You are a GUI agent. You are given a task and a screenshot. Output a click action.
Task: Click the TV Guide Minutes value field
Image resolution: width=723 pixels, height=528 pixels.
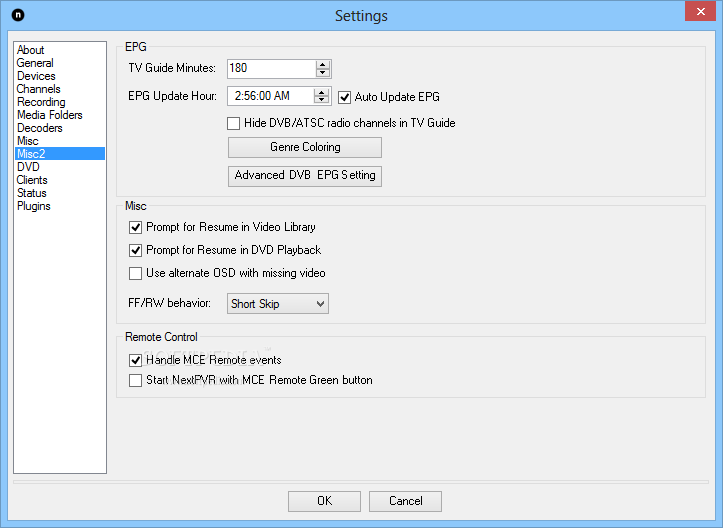272,69
